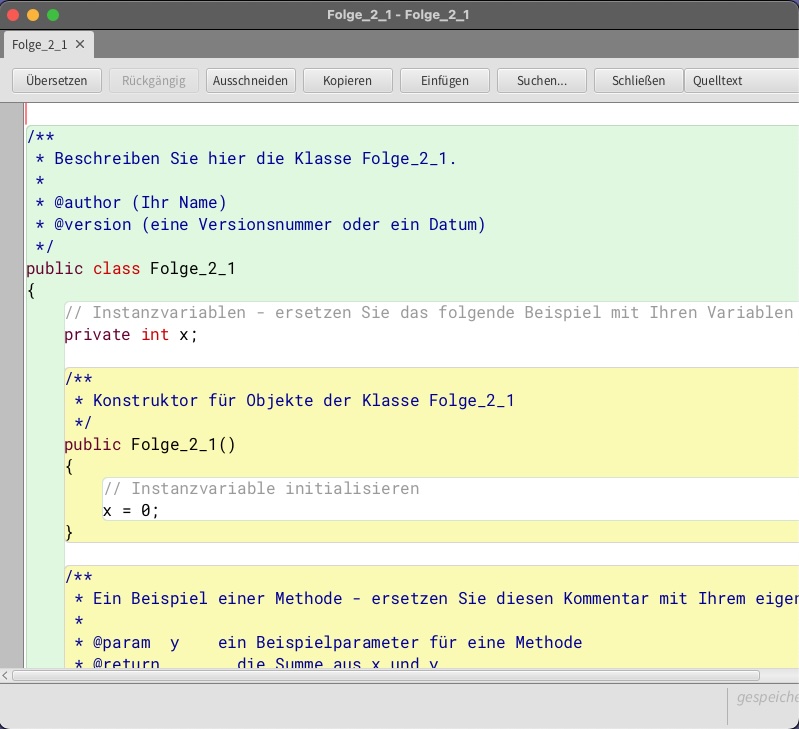Click the Schließen button
The height and width of the screenshot is (729, 799).
point(638,81)
